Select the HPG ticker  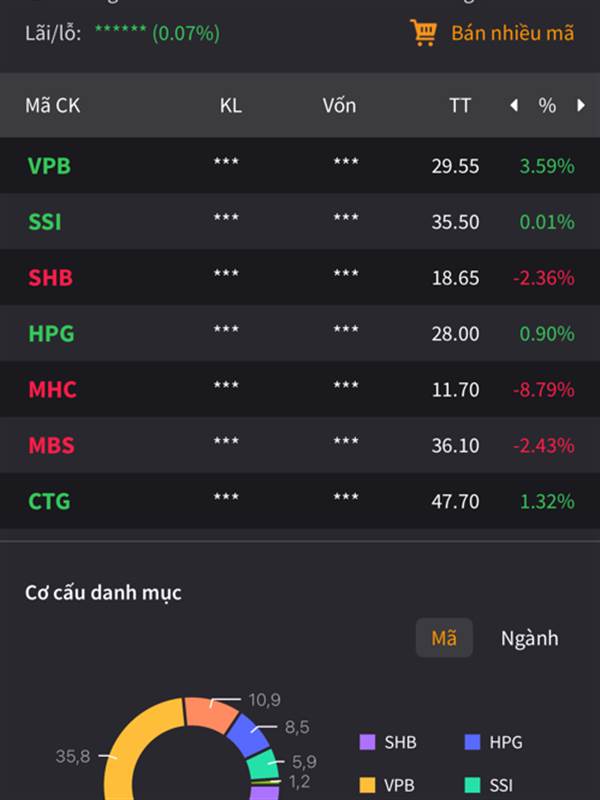pos(51,334)
